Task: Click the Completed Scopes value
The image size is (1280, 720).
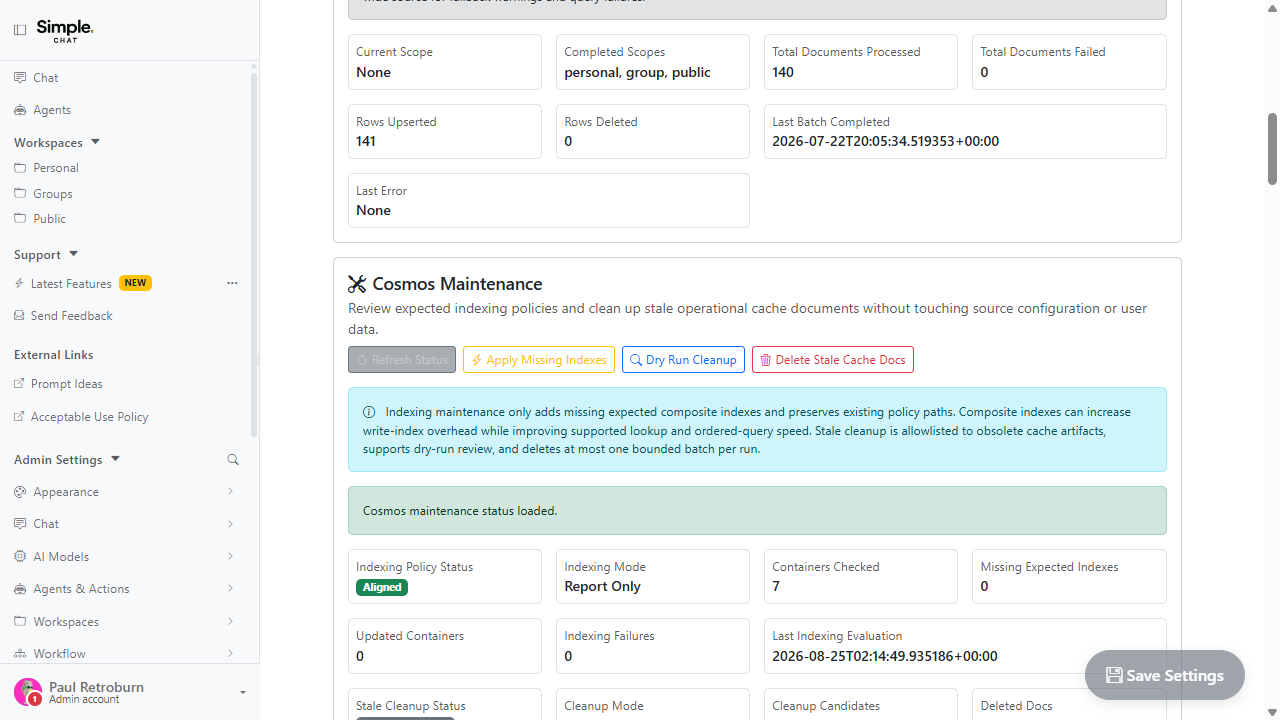Action: pyautogui.click(x=637, y=72)
